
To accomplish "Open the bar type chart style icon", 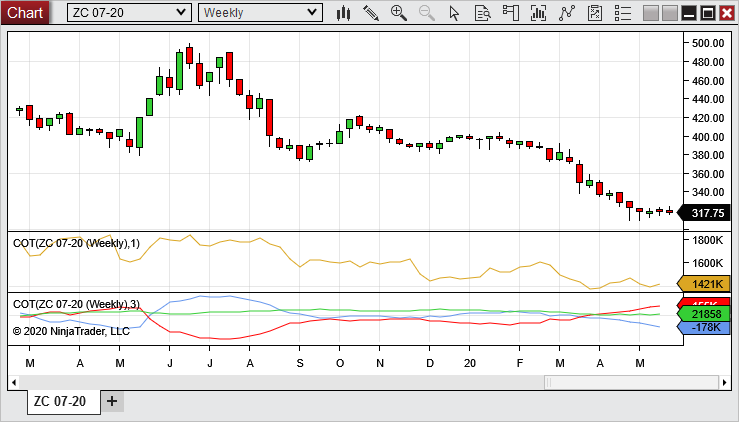I will pos(344,13).
